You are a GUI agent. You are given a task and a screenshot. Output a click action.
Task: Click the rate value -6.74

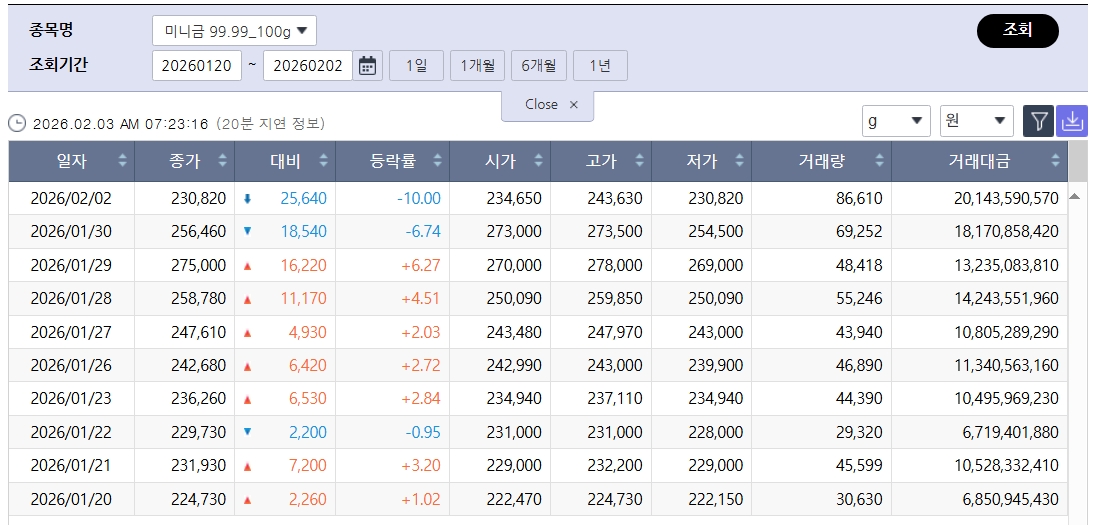click(423, 231)
